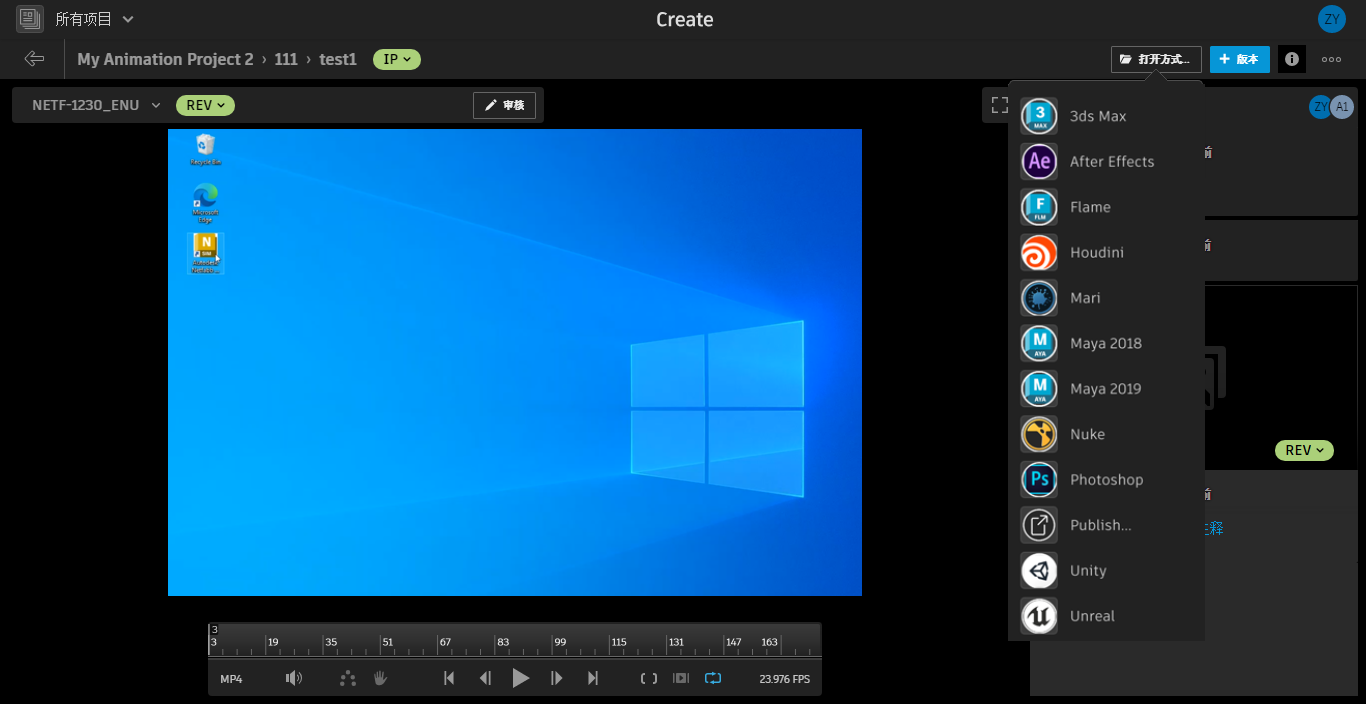Choose Photoshop from the open-with menu

tap(1106, 480)
